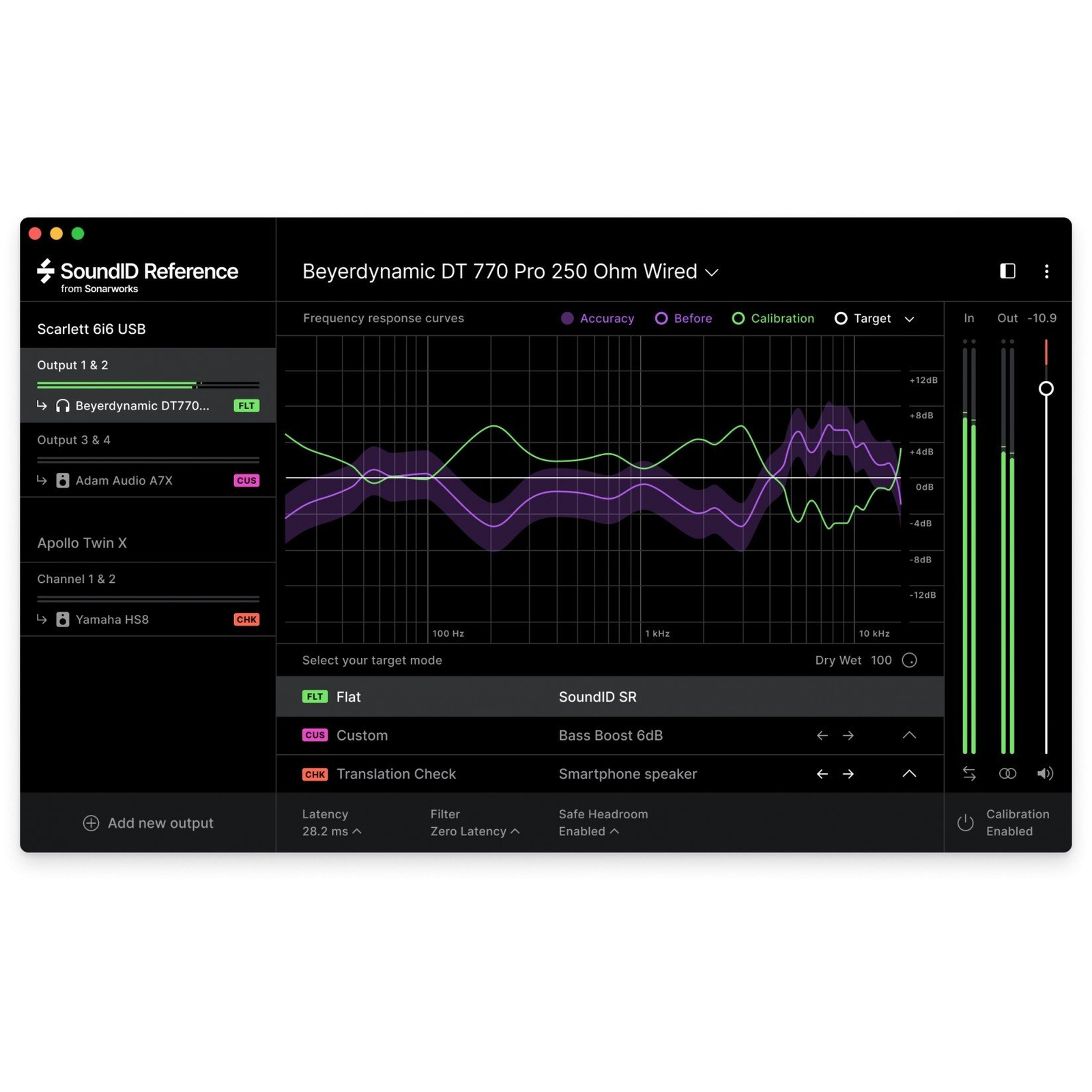
Task: Click the output volume slider handle
Action: pos(1046,388)
